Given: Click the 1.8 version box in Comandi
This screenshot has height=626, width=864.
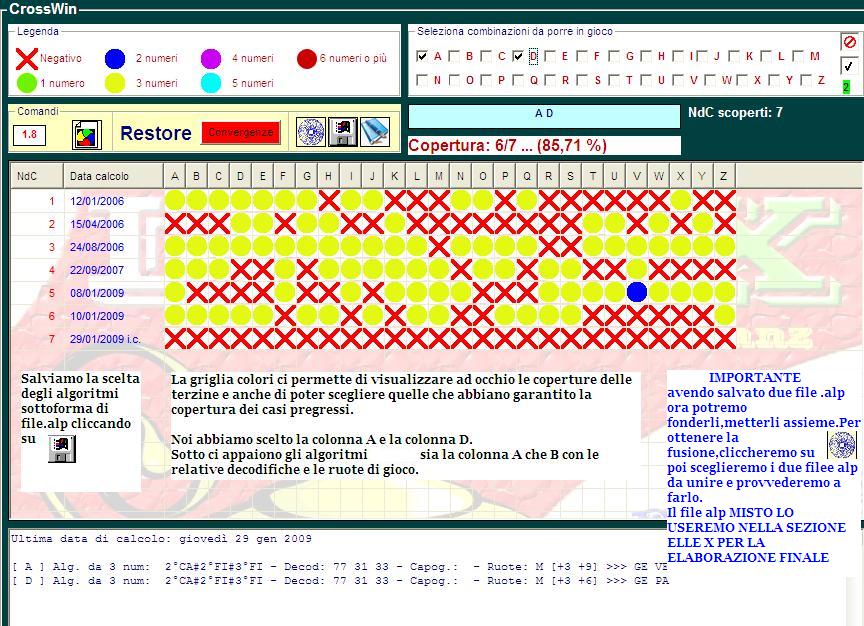Looking at the screenshot, I should pyautogui.click(x=29, y=134).
